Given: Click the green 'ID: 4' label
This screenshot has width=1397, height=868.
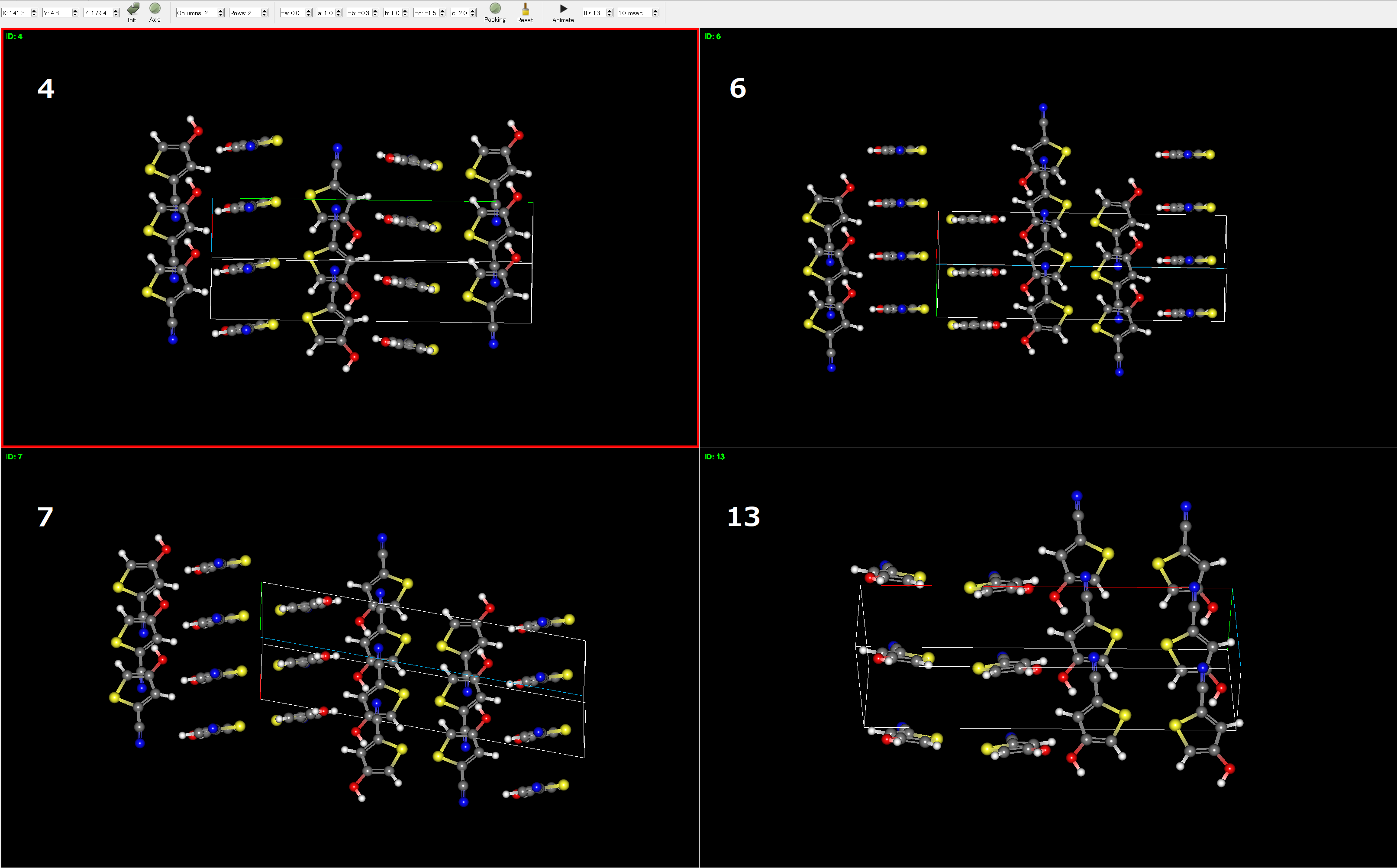Looking at the screenshot, I should pos(14,36).
